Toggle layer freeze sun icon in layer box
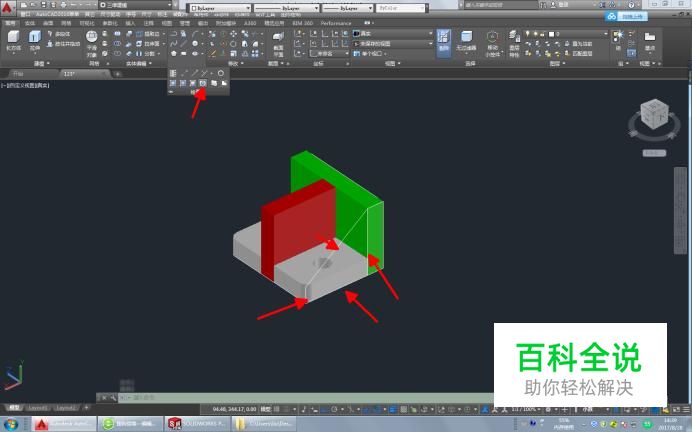This screenshot has height=432, width=692. (x=535, y=34)
